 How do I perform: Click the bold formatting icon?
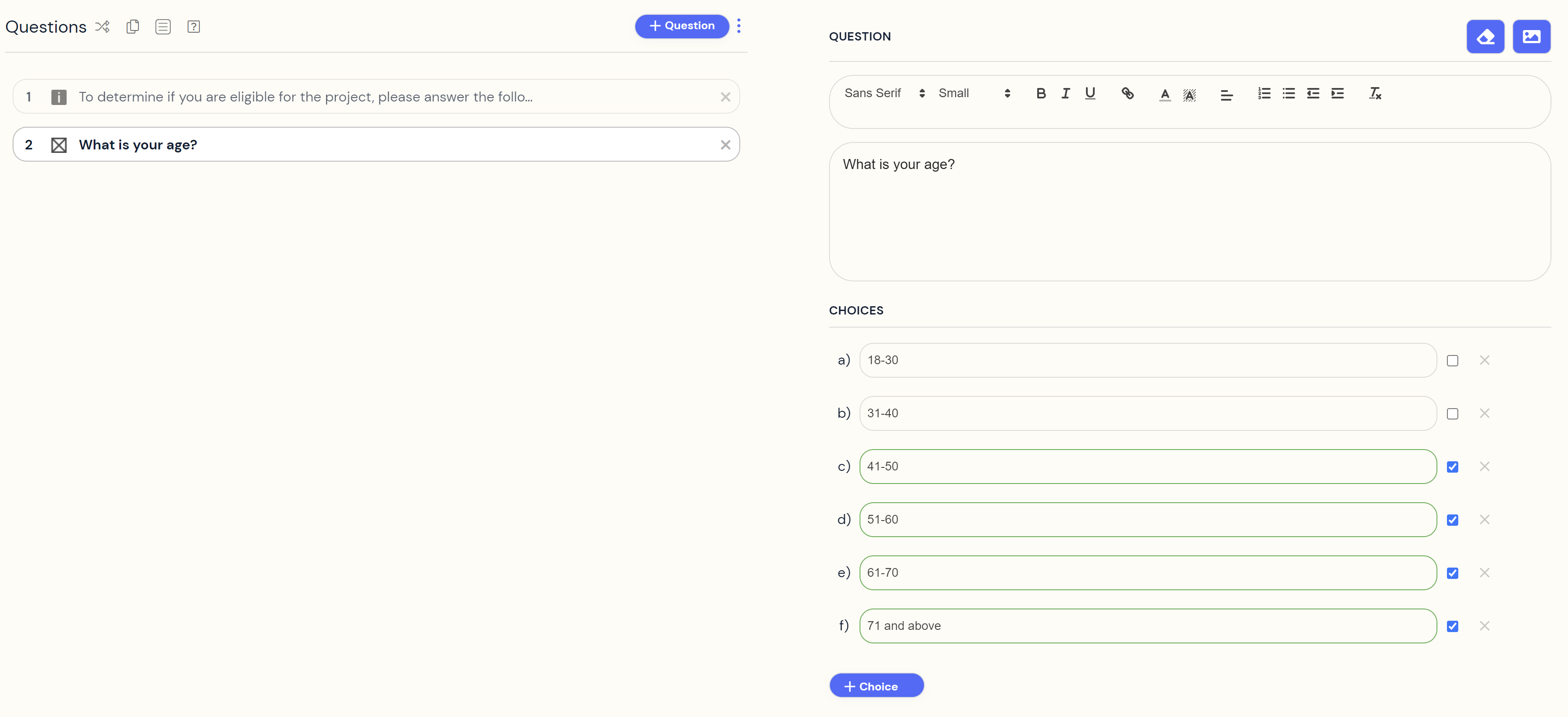click(x=1041, y=93)
